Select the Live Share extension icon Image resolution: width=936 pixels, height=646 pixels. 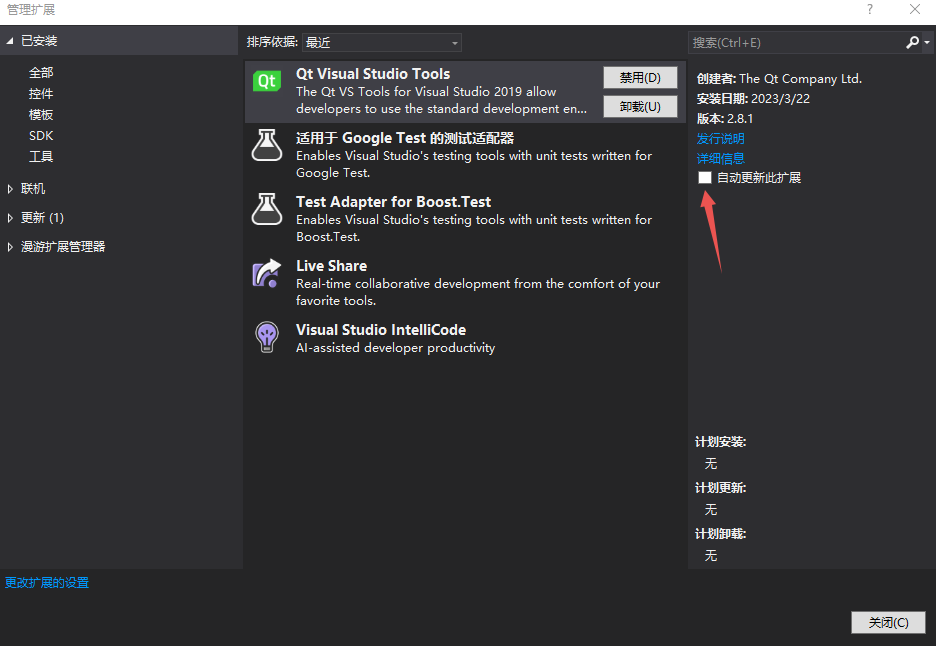(x=266, y=272)
